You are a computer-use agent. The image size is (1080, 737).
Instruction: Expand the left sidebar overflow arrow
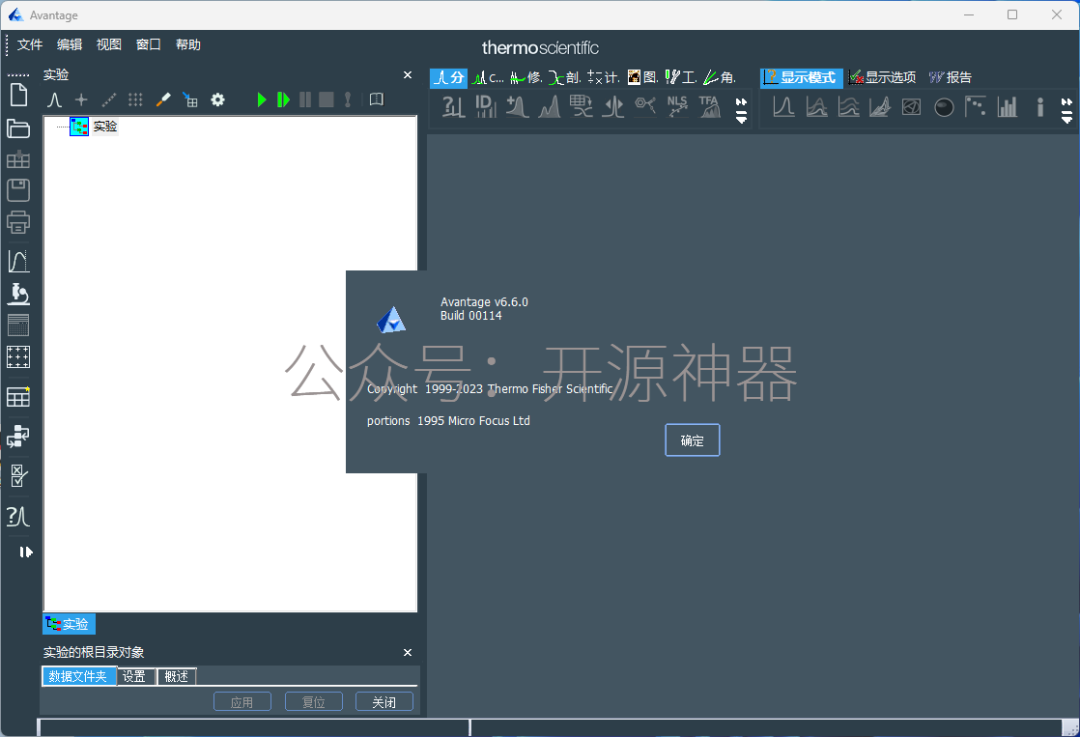25,552
